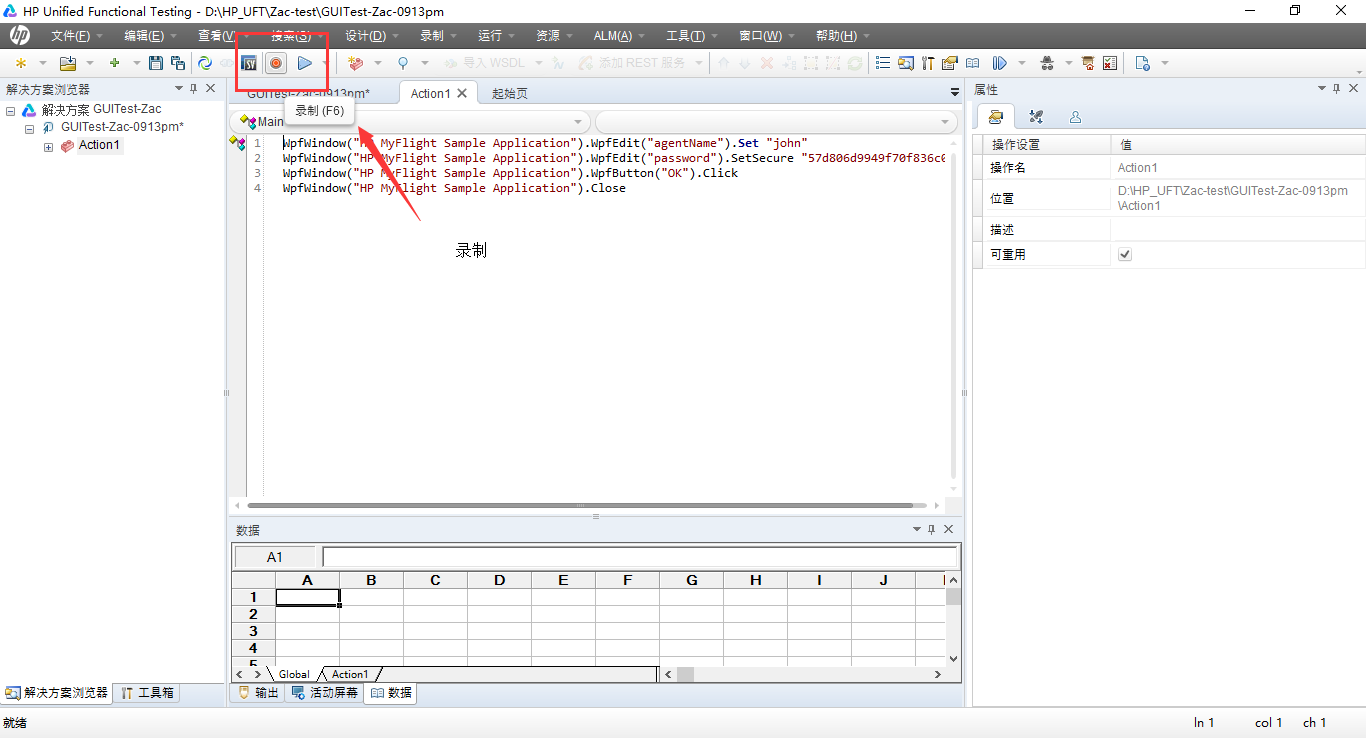Click the blue-green swirl icon in toolbar

tap(205, 63)
